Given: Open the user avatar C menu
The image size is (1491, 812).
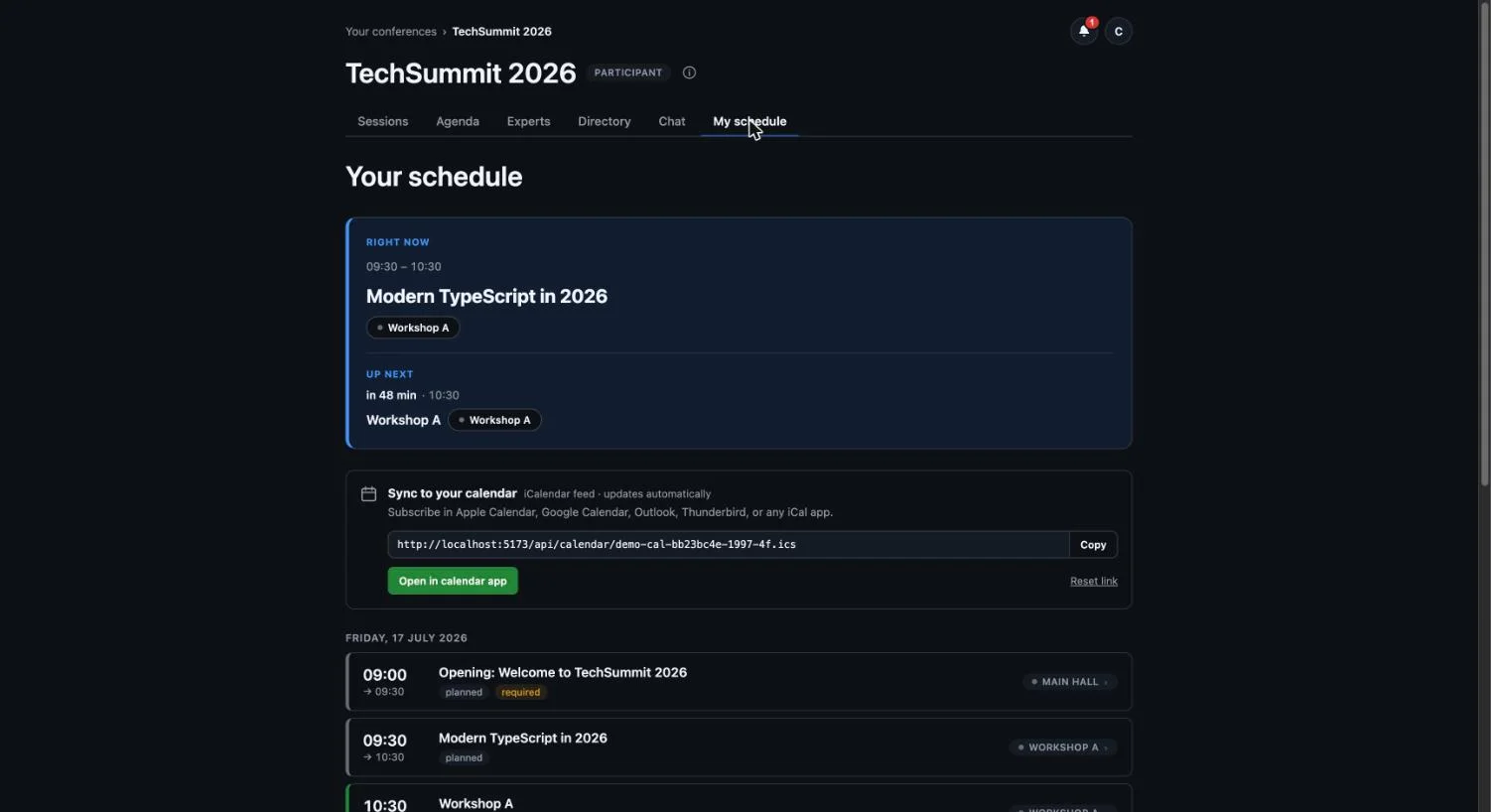Looking at the screenshot, I should click(x=1119, y=31).
